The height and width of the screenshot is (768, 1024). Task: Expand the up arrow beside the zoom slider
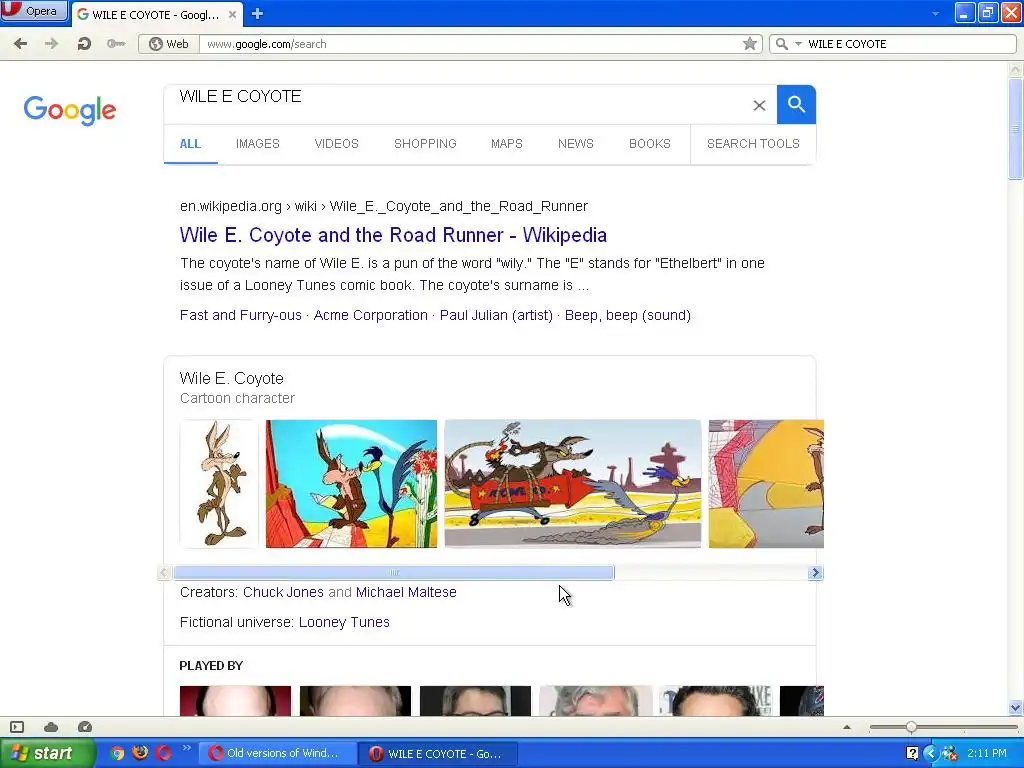[x=847, y=727]
